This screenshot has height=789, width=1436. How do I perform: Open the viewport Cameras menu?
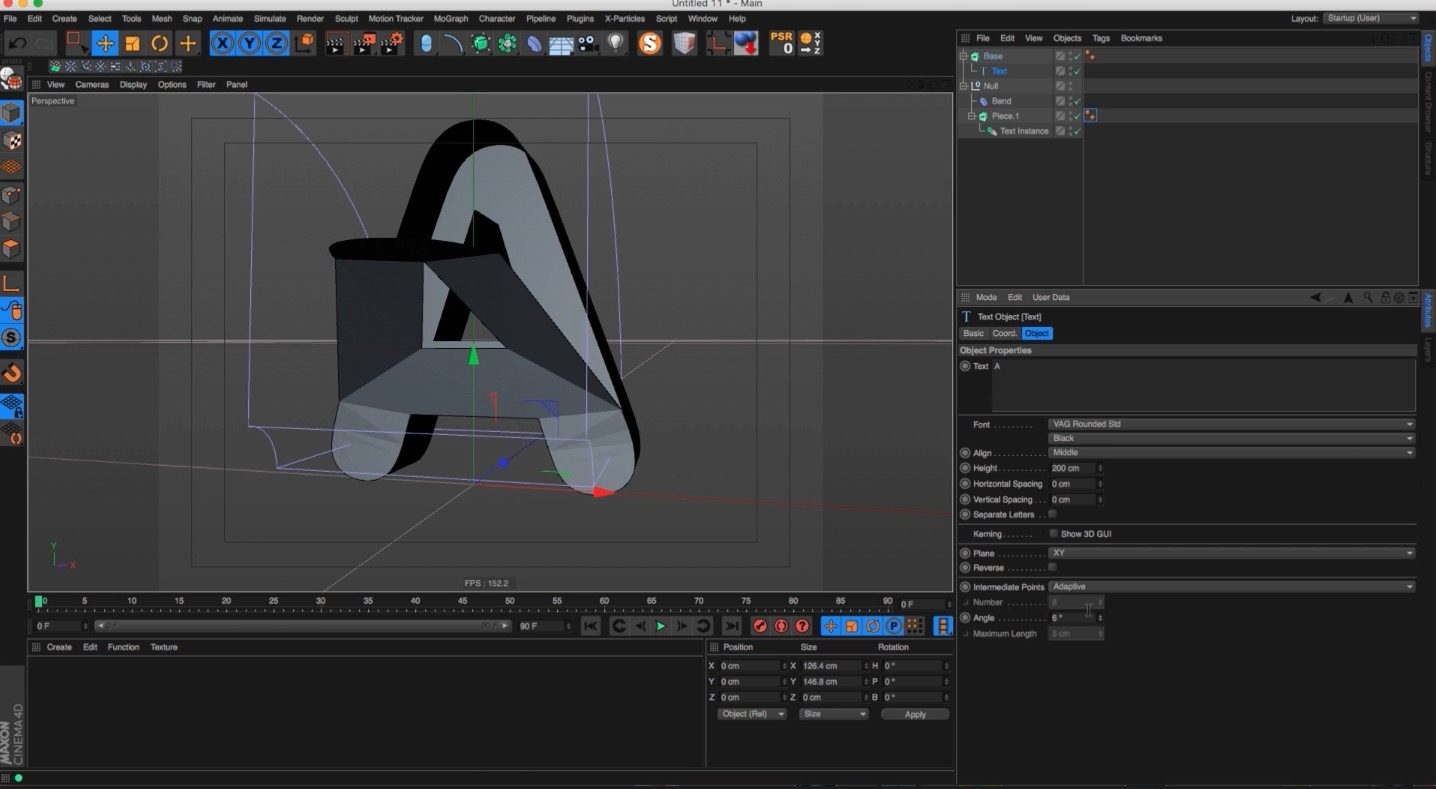coord(92,85)
